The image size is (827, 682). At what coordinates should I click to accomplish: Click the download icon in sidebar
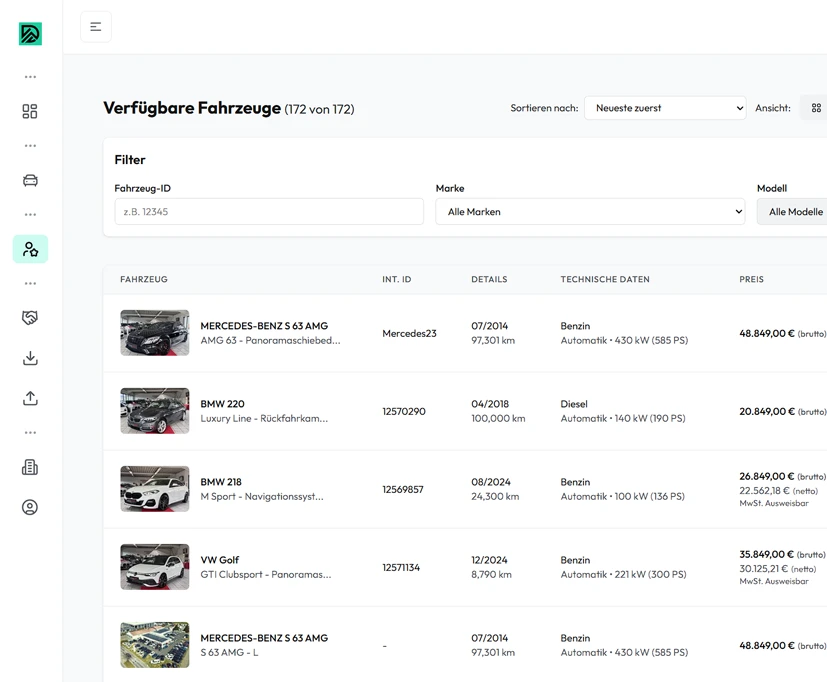30,358
